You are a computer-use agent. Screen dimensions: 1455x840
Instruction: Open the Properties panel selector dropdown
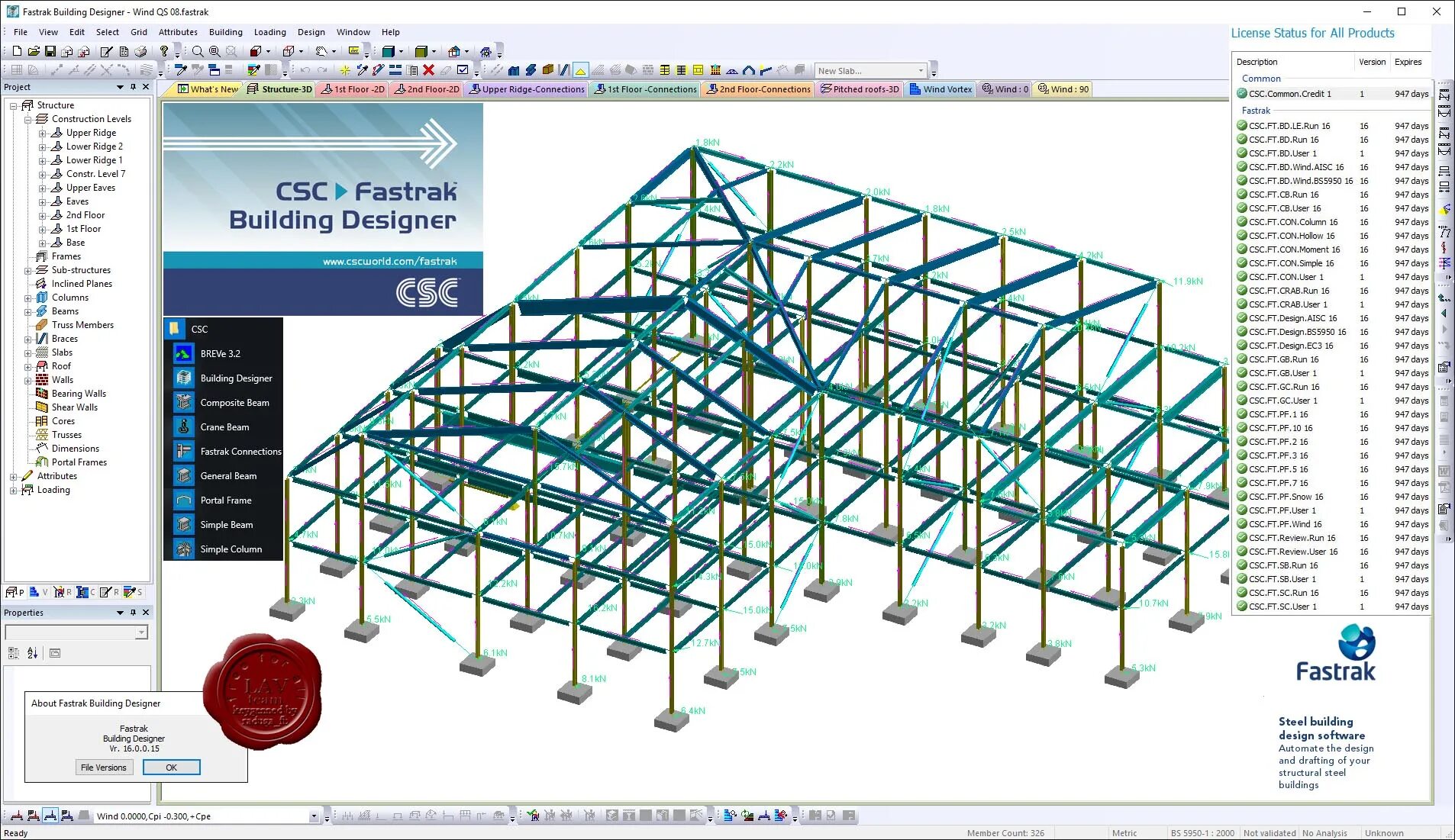click(x=141, y=632)
